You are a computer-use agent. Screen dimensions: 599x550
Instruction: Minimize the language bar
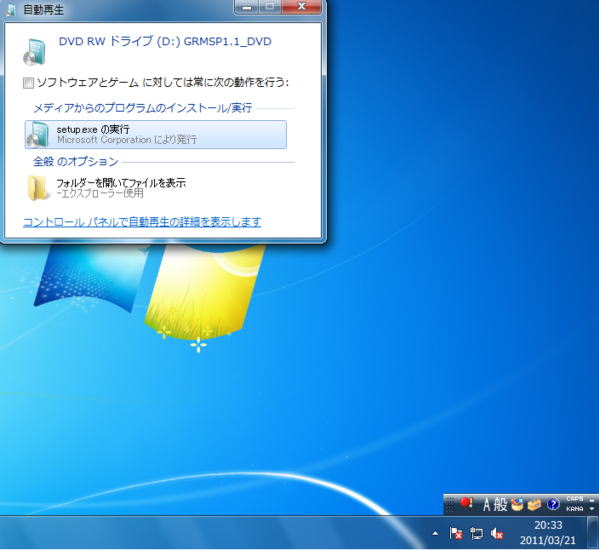click(x=592, y=499)
